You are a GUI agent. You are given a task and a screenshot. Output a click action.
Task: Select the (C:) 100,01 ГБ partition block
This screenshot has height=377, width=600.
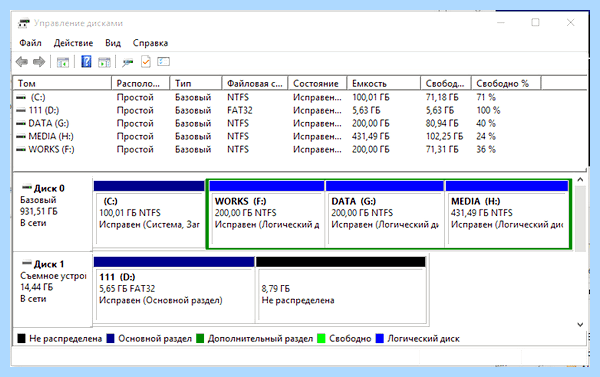pyautogui.click(x=149, y=214)
